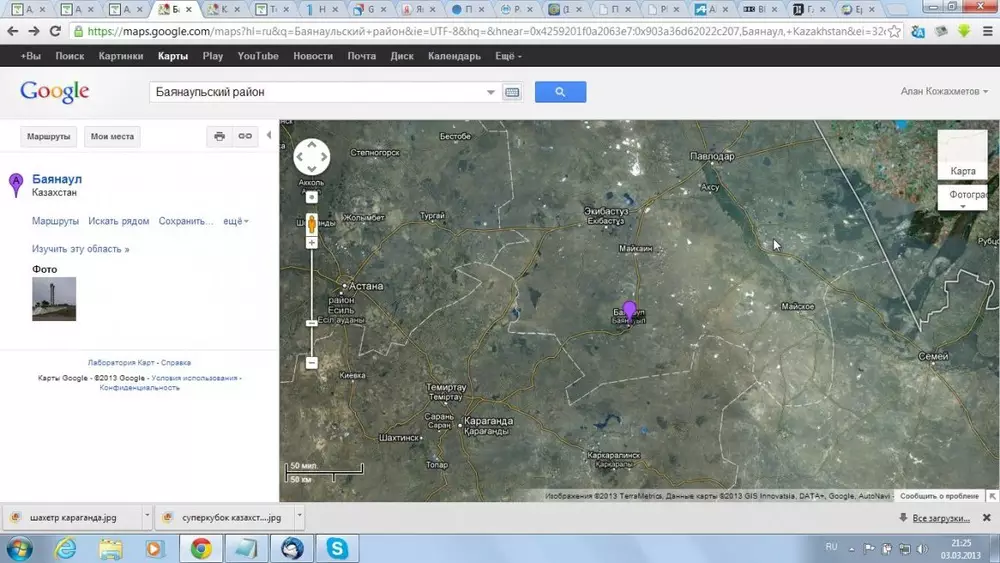Click the blue search magnifier button
1000x563 pixels.
[x=560, y=92]
